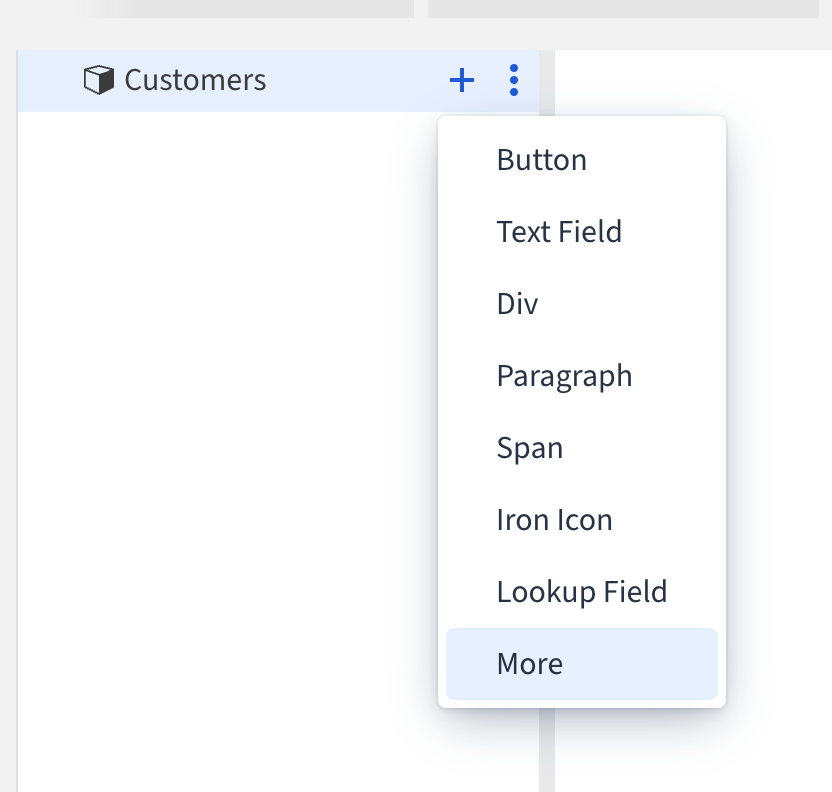Screen dimensions: 832x792
Task: Select the Customers component title
Action: click(x=194, y=80)
